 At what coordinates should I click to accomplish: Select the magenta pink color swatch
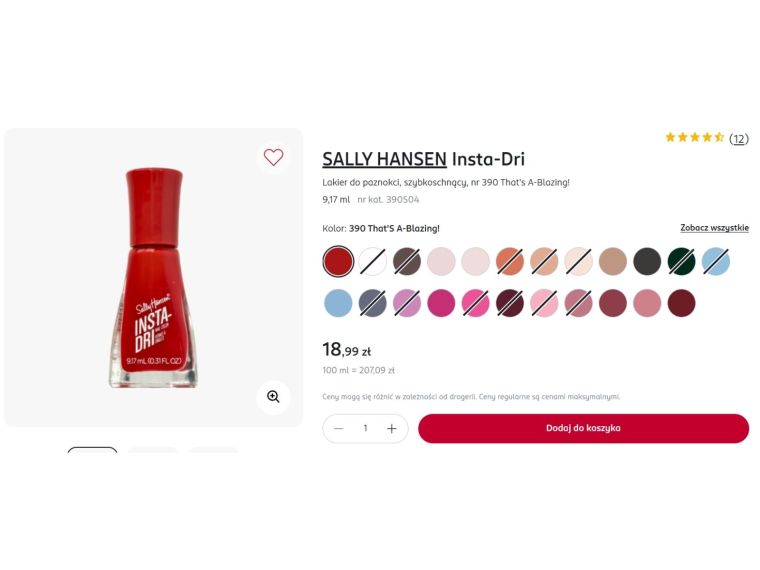441,303
